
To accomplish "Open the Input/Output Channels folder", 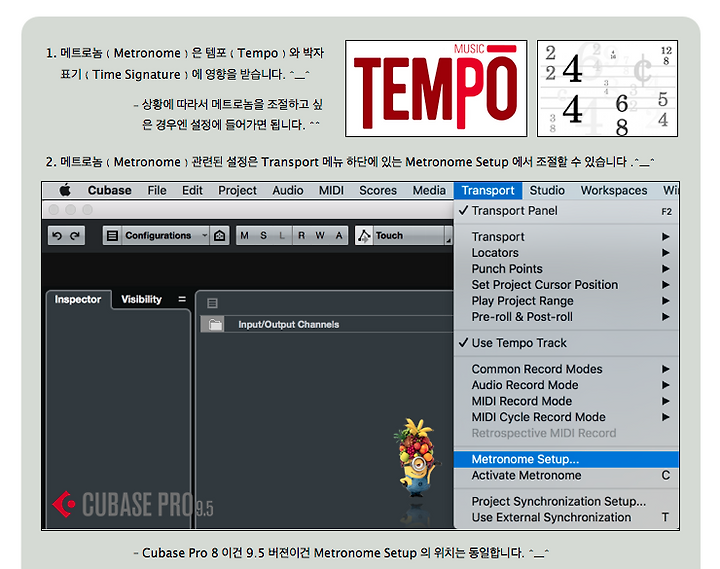I will coord(215,325).
